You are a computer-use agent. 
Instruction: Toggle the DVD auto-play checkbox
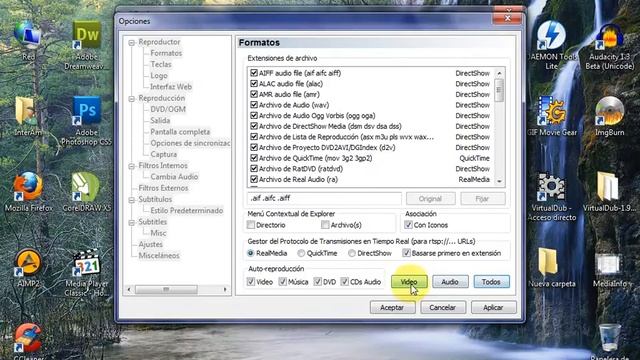[318, 282]
